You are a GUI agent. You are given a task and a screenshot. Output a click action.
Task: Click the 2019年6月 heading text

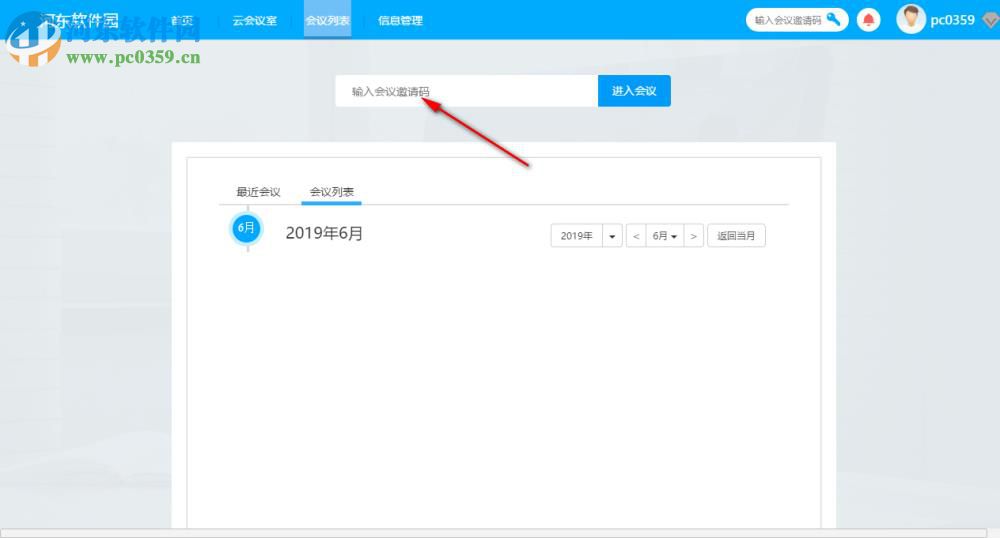pos(324,233)
